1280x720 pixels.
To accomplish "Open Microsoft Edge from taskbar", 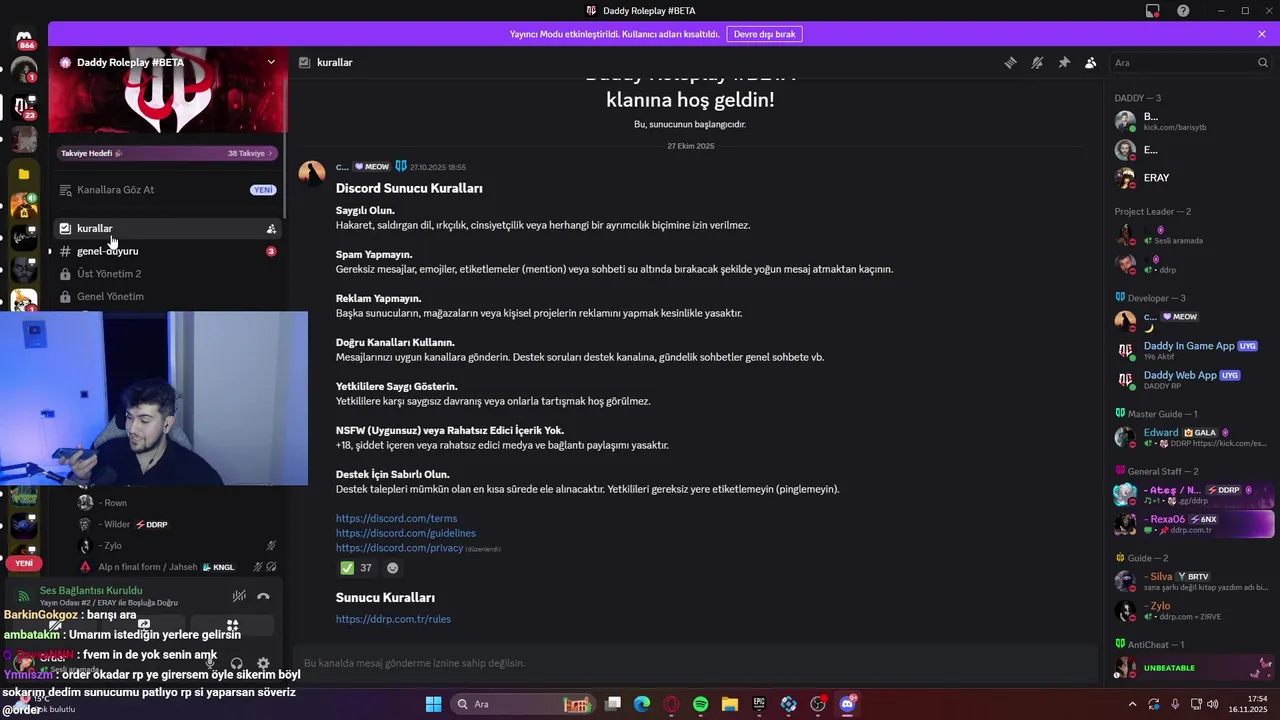I will pyautogui.click(x=642, y=704).
